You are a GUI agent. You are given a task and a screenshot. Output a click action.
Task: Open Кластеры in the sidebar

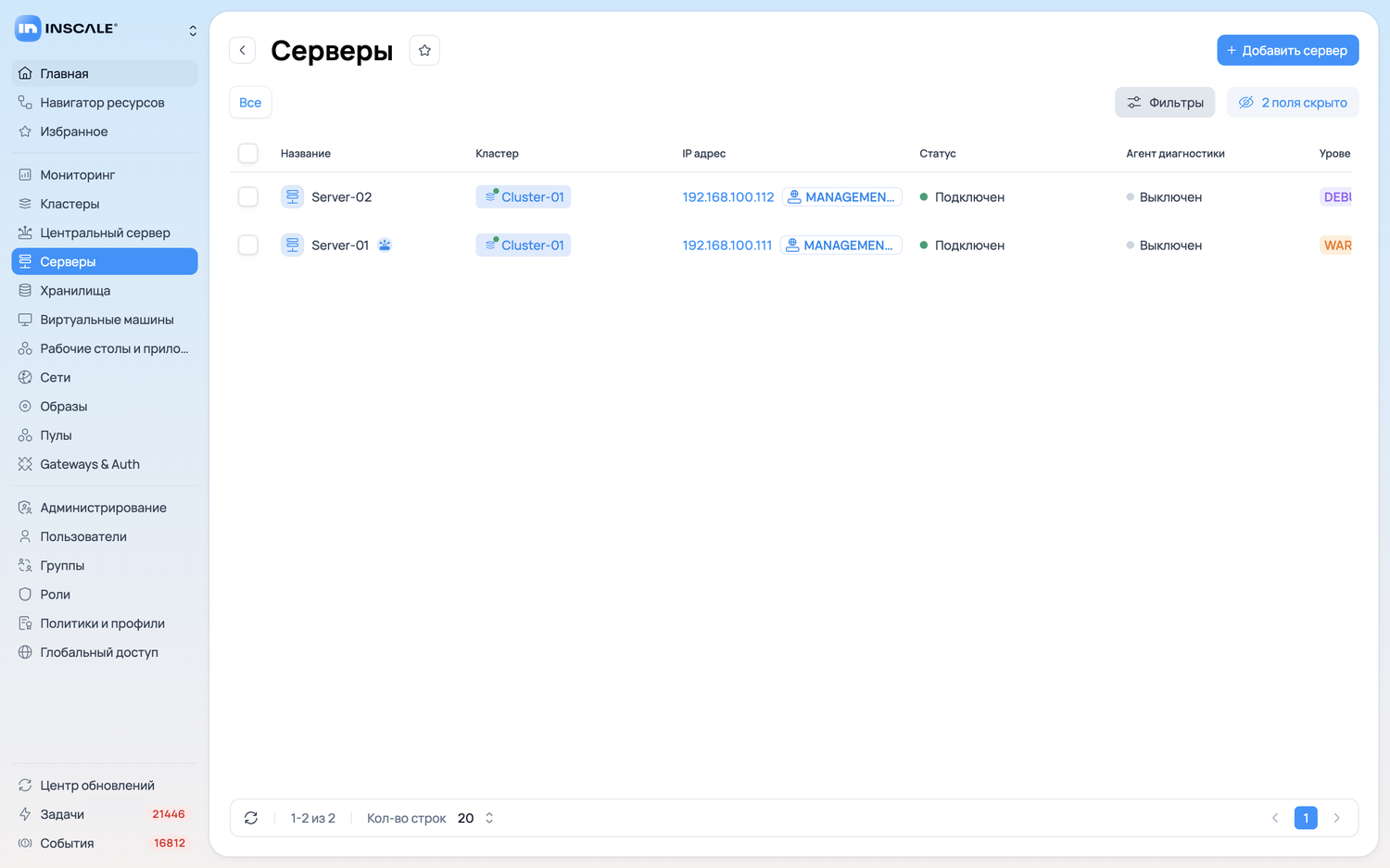[105, 204]
